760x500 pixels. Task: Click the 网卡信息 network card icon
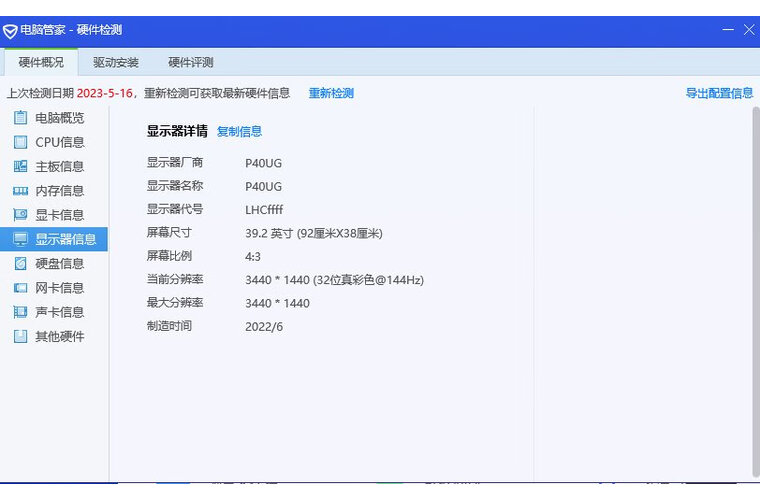tap(20, 288)
